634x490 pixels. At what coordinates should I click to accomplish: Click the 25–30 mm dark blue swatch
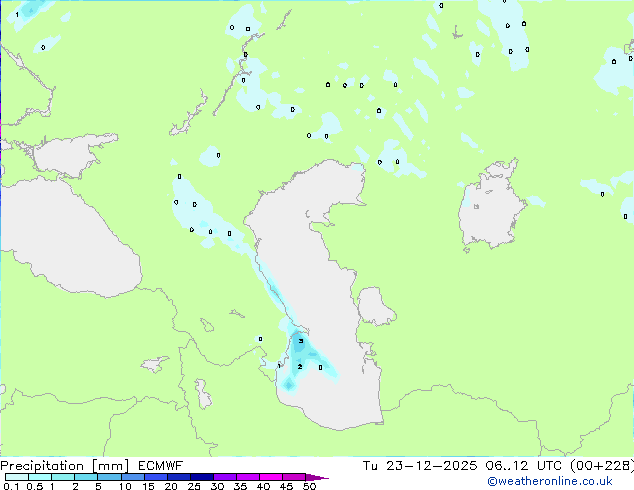click(202, 477)
